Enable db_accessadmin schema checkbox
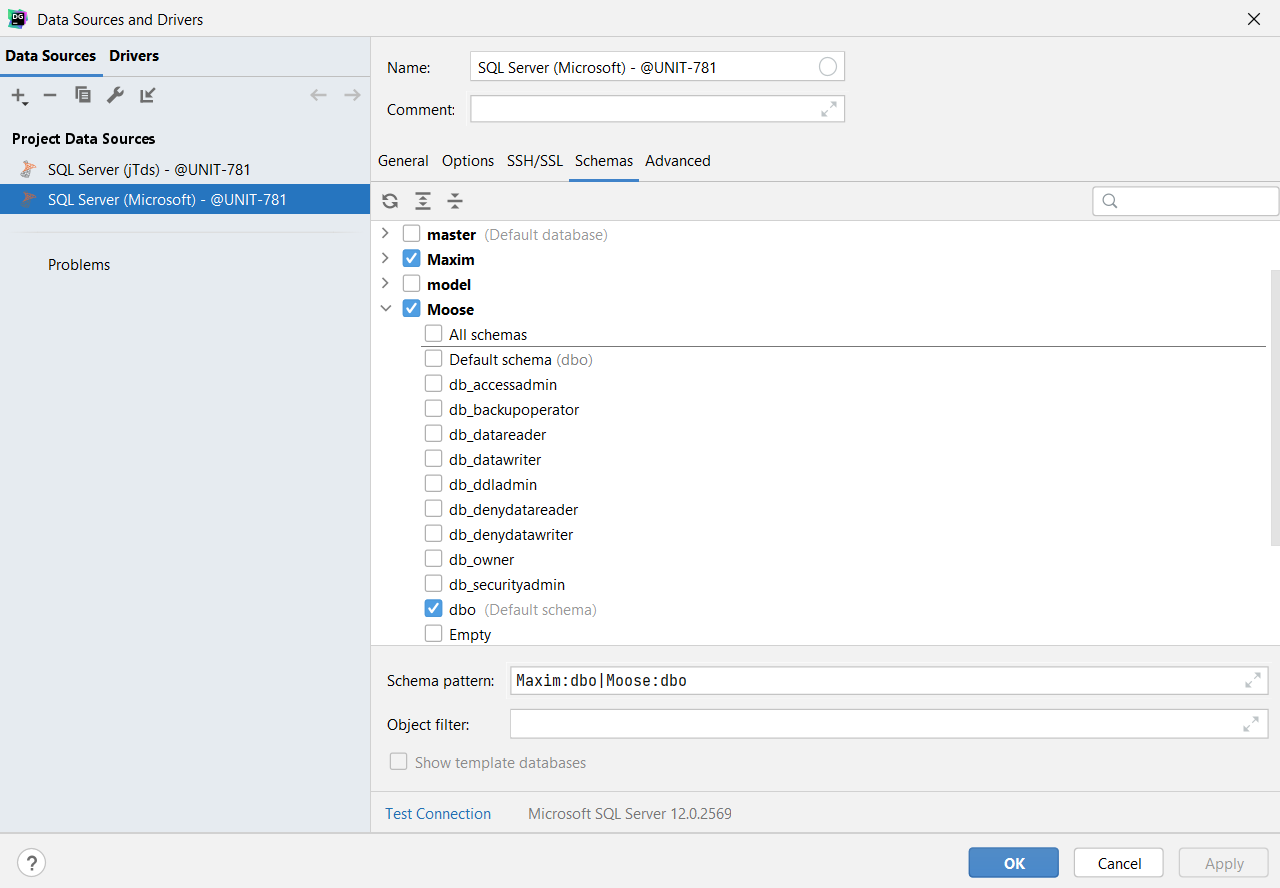 click(433, 384)
